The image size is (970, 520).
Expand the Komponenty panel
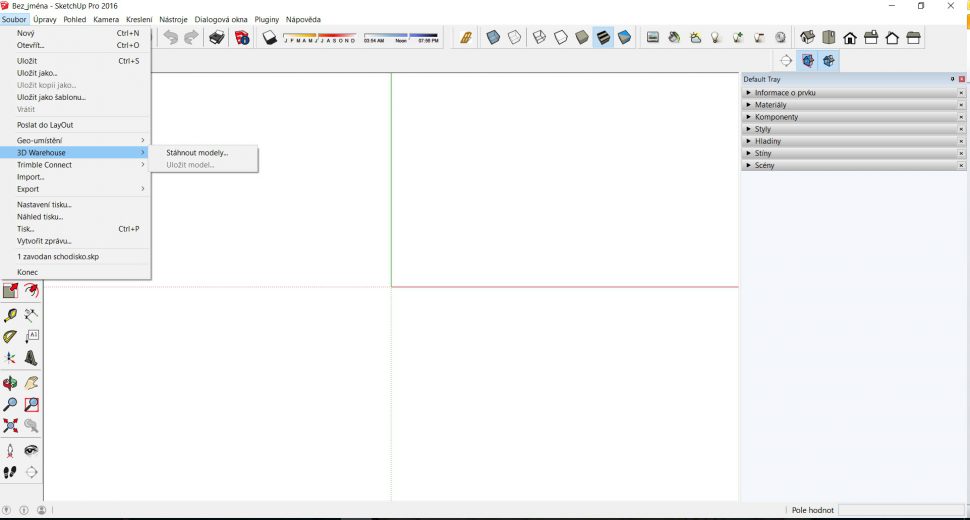854,117
